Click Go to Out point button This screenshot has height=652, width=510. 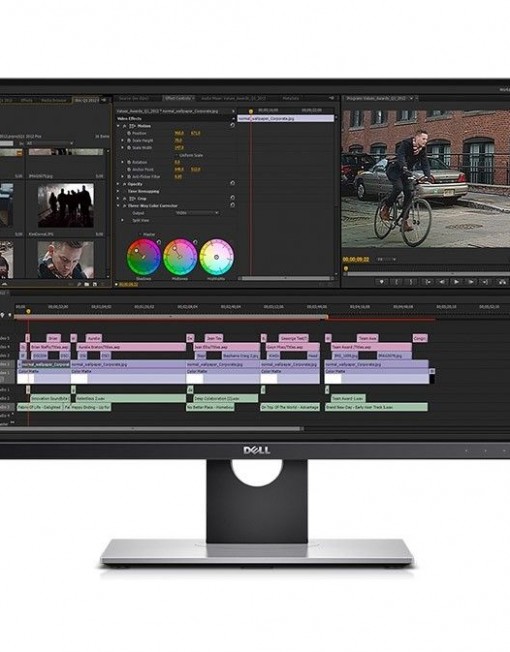(x=485, y=282)
